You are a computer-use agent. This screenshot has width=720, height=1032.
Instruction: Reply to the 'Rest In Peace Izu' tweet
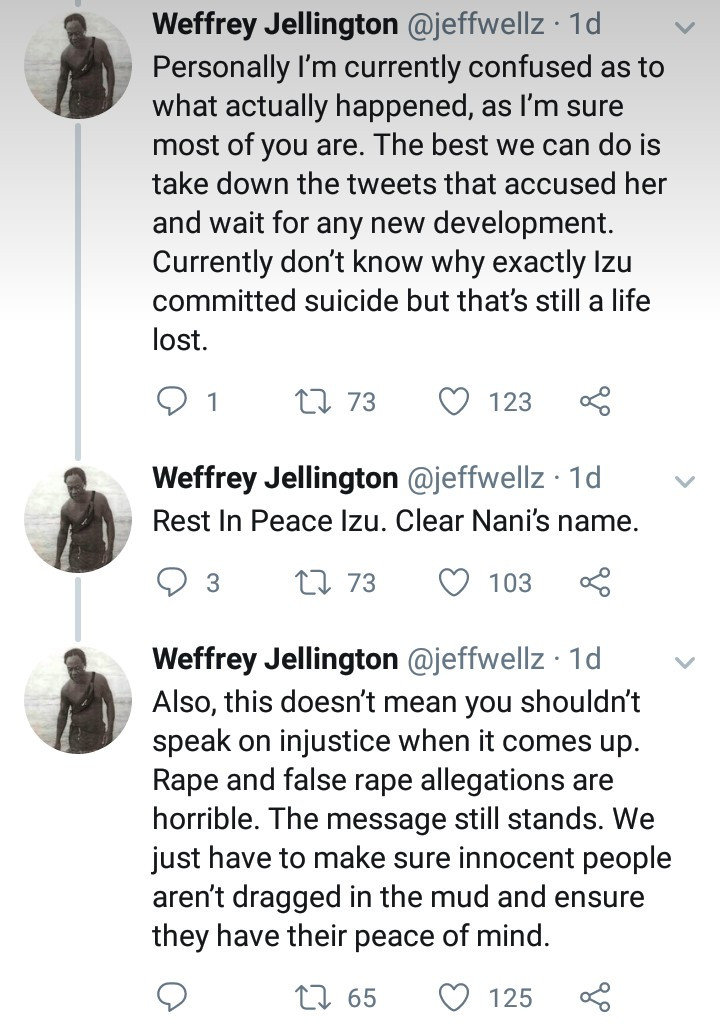(x=174, y=582)
